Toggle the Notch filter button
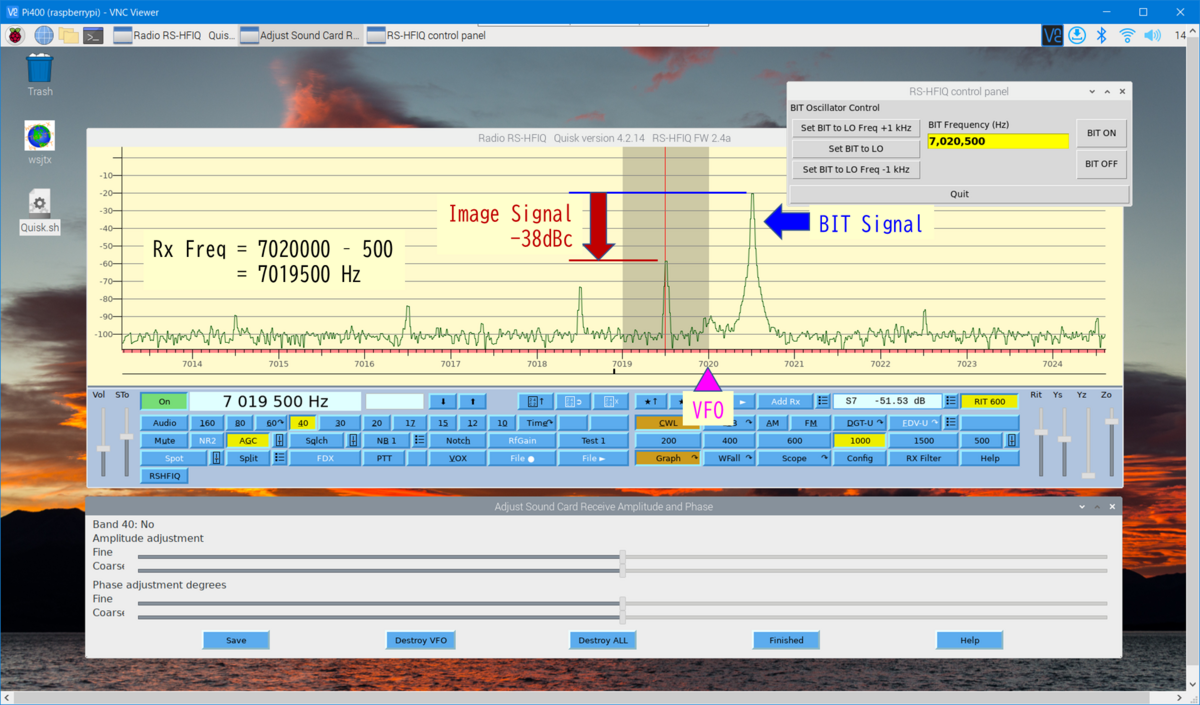Viewport: 1200px width, 705px height. tap(458, 440)
